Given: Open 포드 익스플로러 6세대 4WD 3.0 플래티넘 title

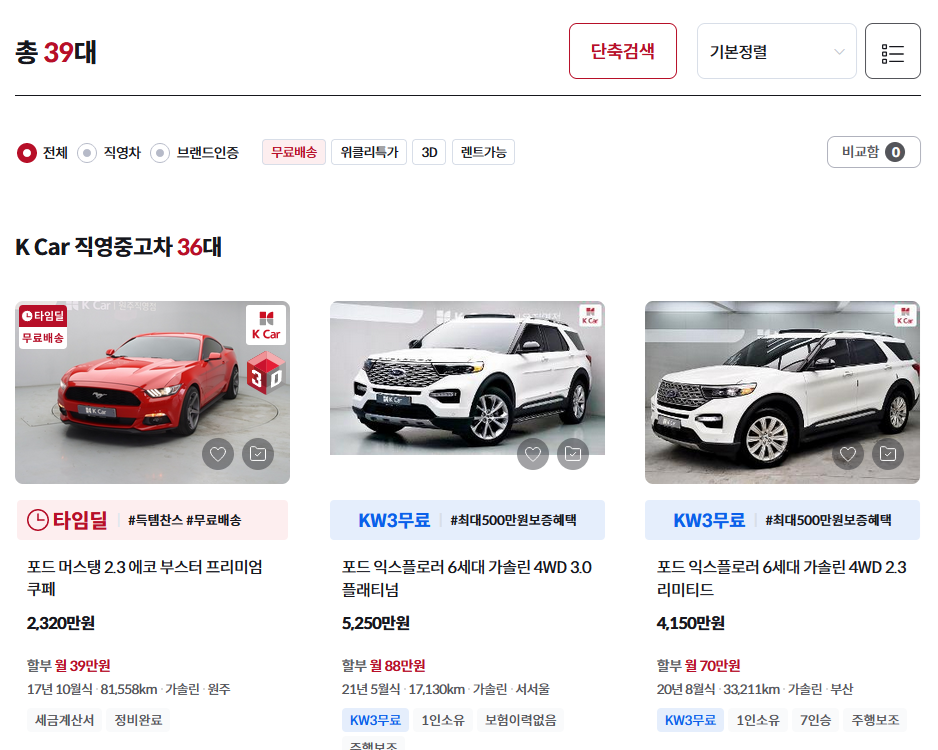Looking at the screenshot, I should coord(467,578).
